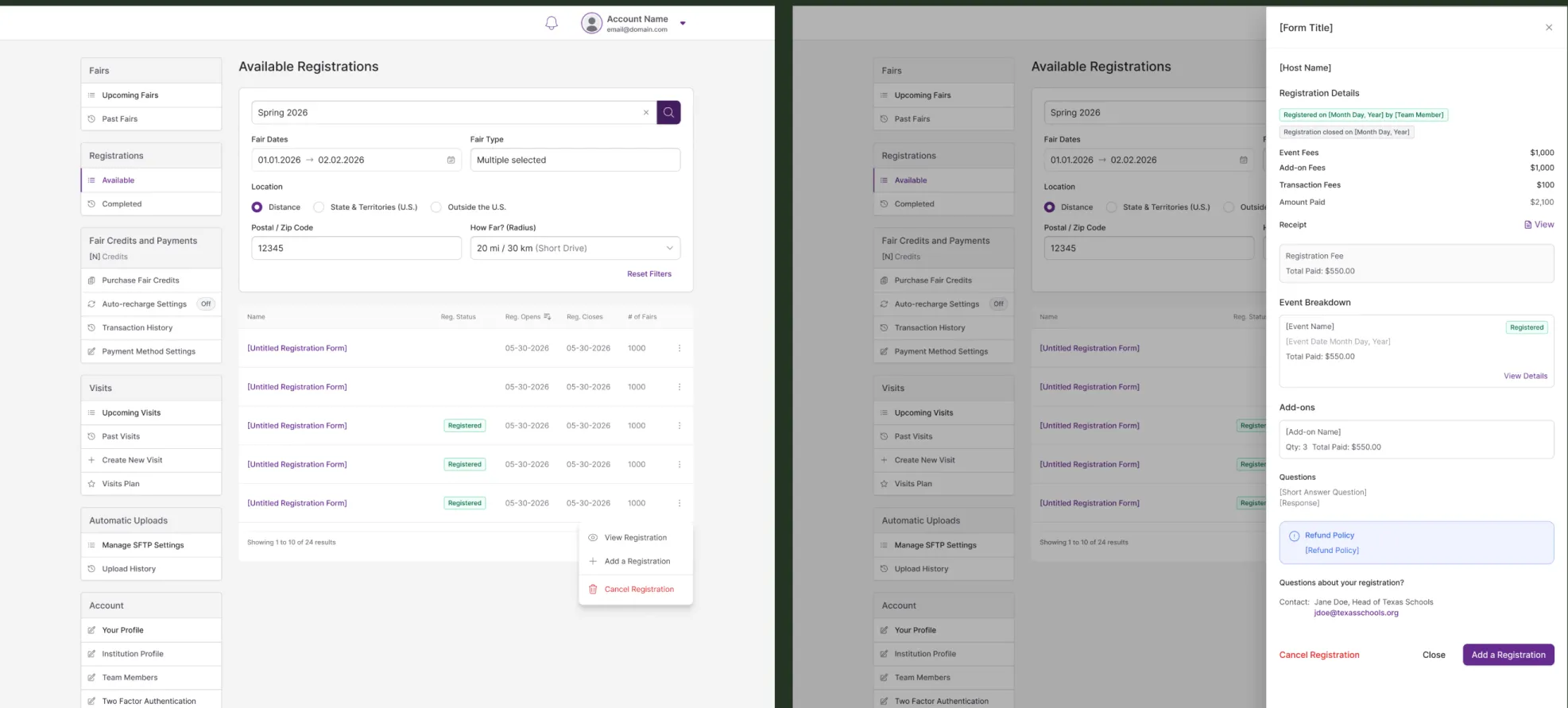Click the Refund Policy info icon in drawer

[1294, 536]
